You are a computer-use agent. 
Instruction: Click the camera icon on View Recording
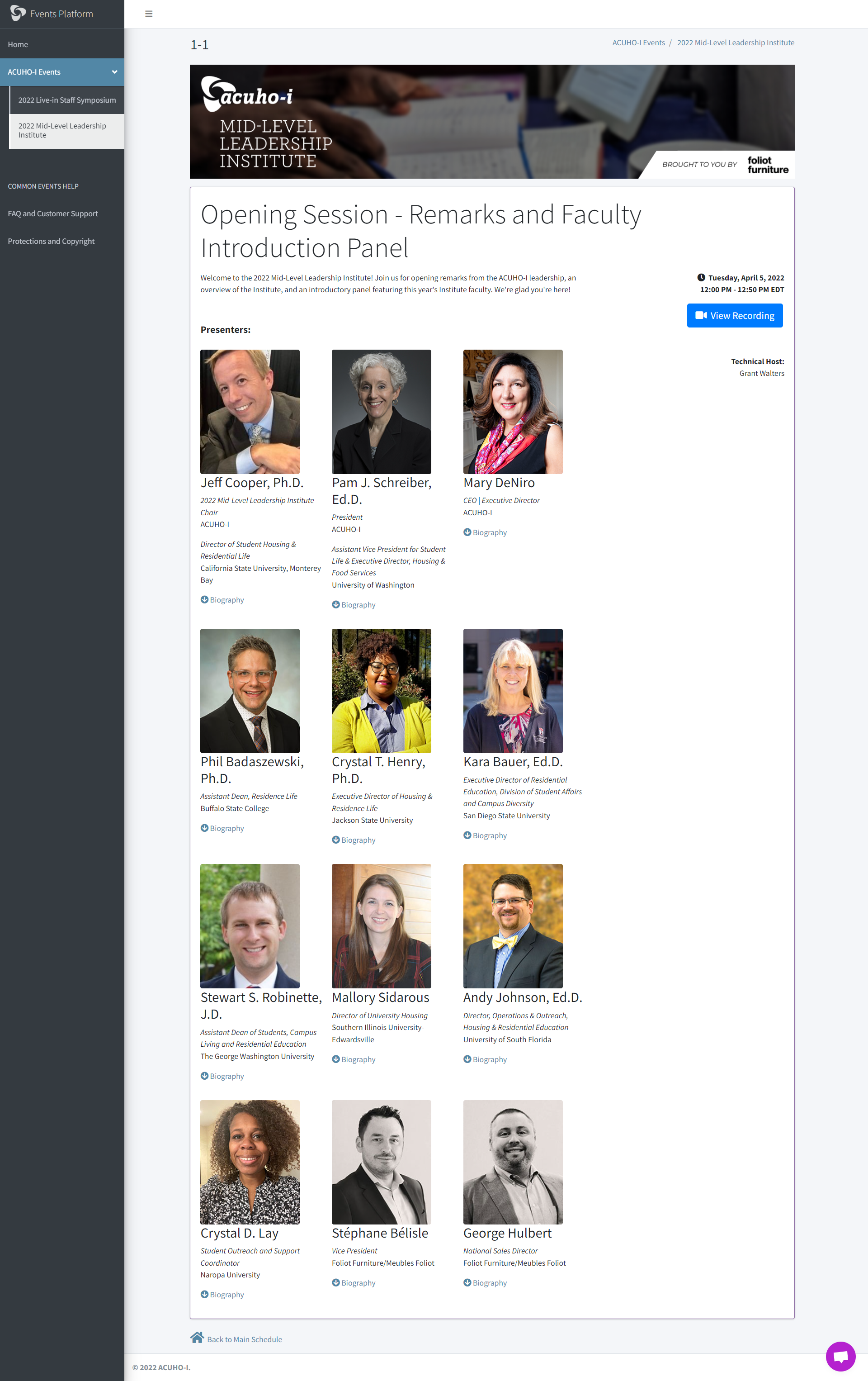pyautogui.click(x=701, y=315)
